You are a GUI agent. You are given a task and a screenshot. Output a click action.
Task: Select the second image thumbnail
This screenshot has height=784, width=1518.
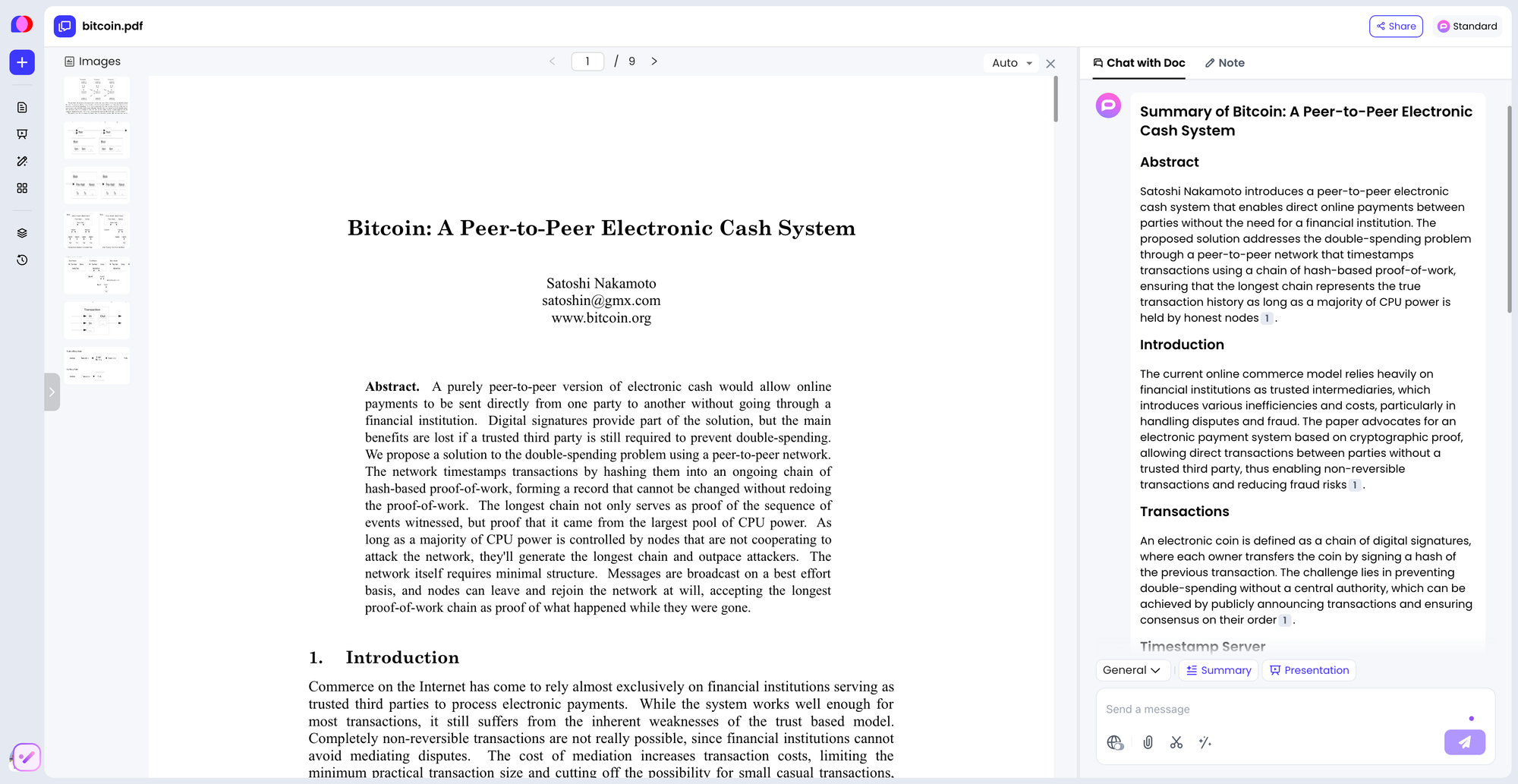click(x=97, y=140)
